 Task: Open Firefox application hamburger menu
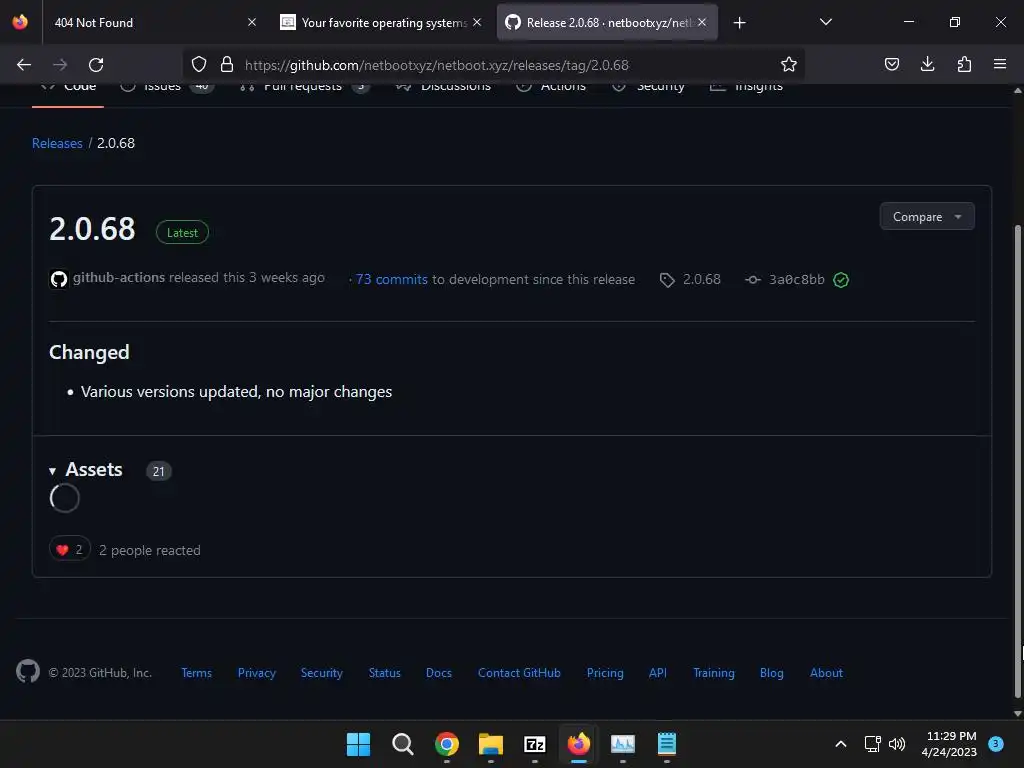coord(1000,64)
